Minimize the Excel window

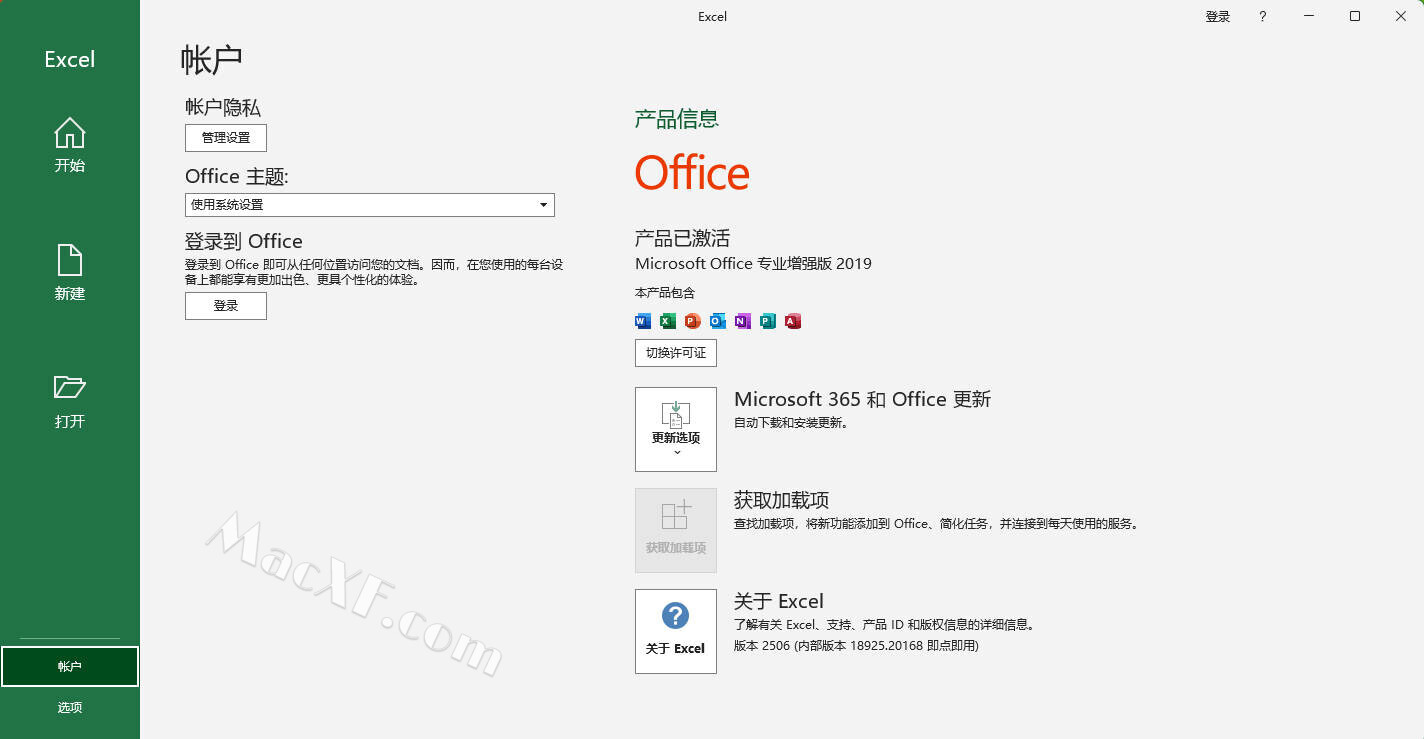click(x=1309, y=16)
